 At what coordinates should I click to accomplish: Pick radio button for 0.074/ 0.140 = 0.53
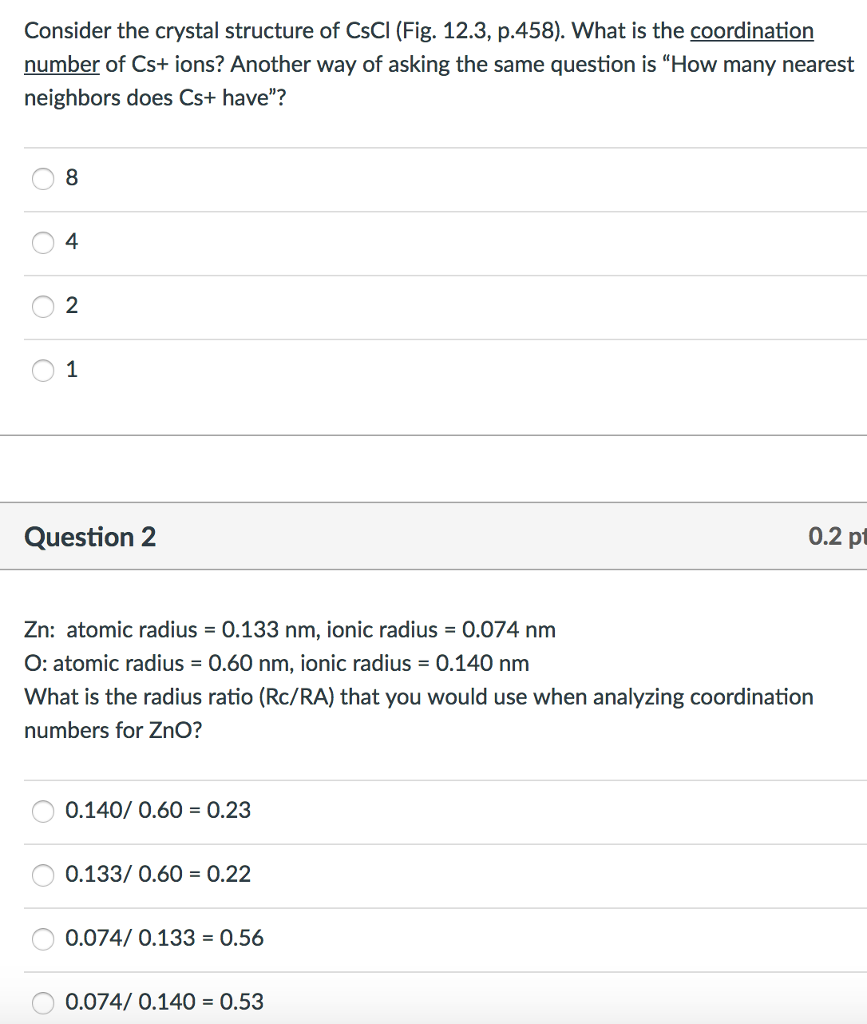pos(43,1002)
